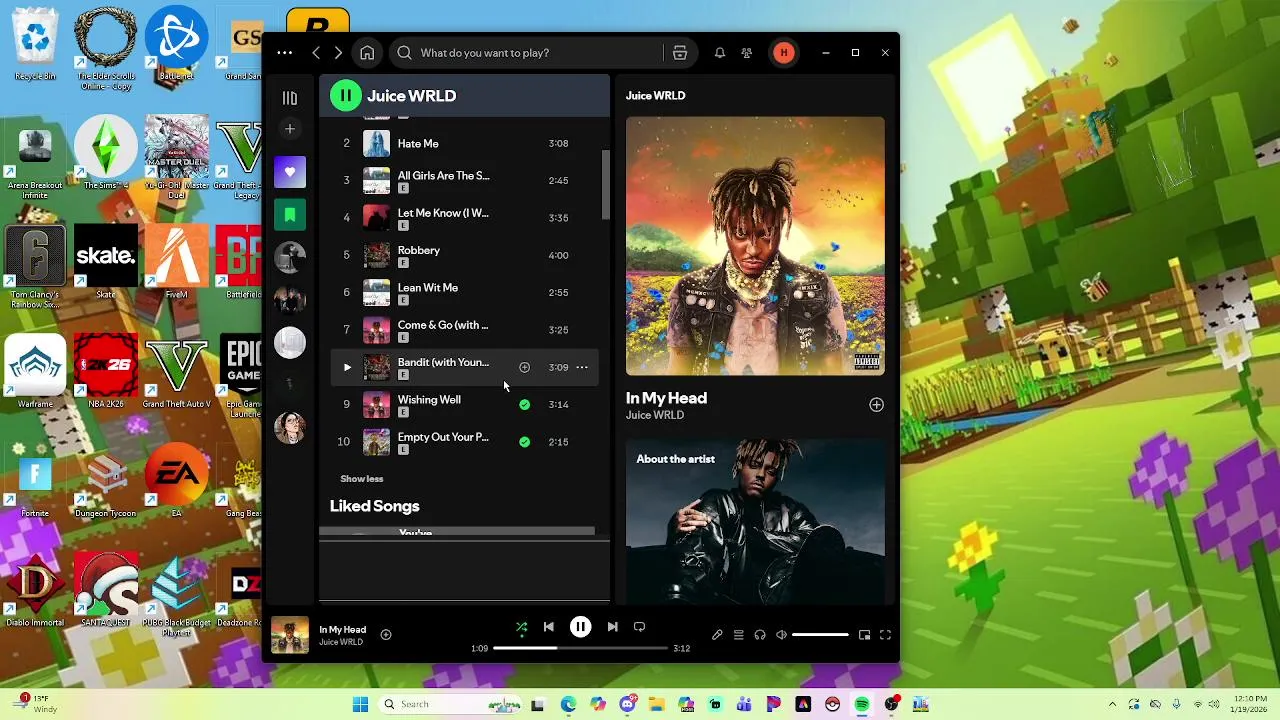Open Your Episodes green bookmark in sidebar
Image resolution: width=1280 pixels, height=720 pixels.
(290, 215)
